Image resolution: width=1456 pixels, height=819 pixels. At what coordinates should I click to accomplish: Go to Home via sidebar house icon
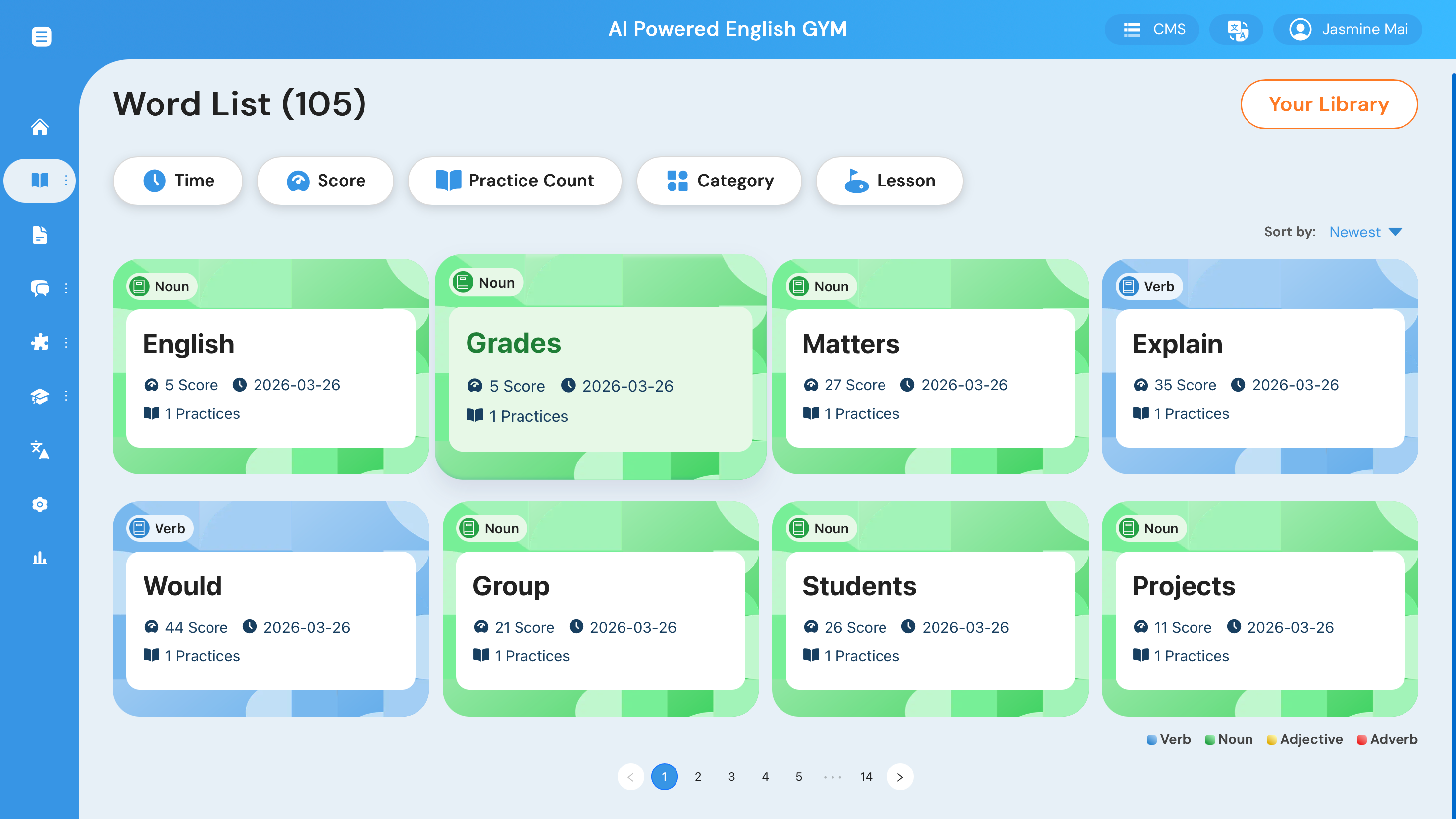pyautogui.click(x=40, y=127)
